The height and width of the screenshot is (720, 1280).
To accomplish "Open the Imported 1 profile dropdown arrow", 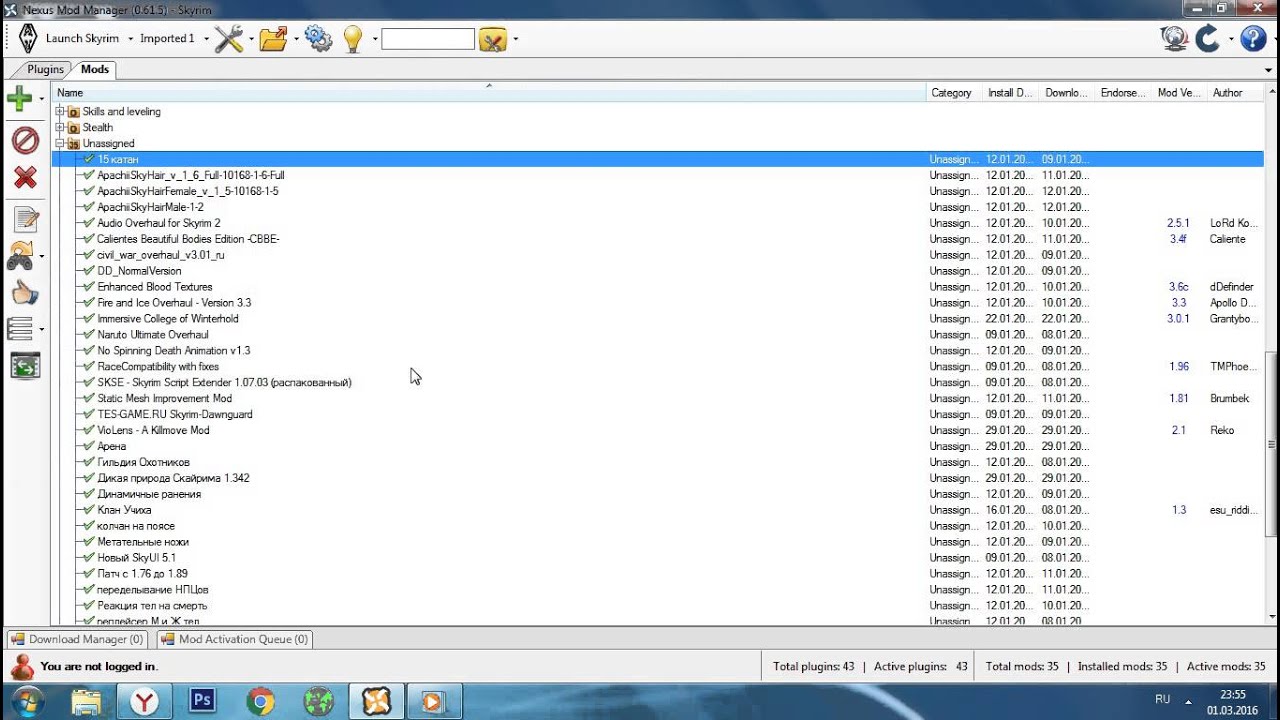I will 206,39.
